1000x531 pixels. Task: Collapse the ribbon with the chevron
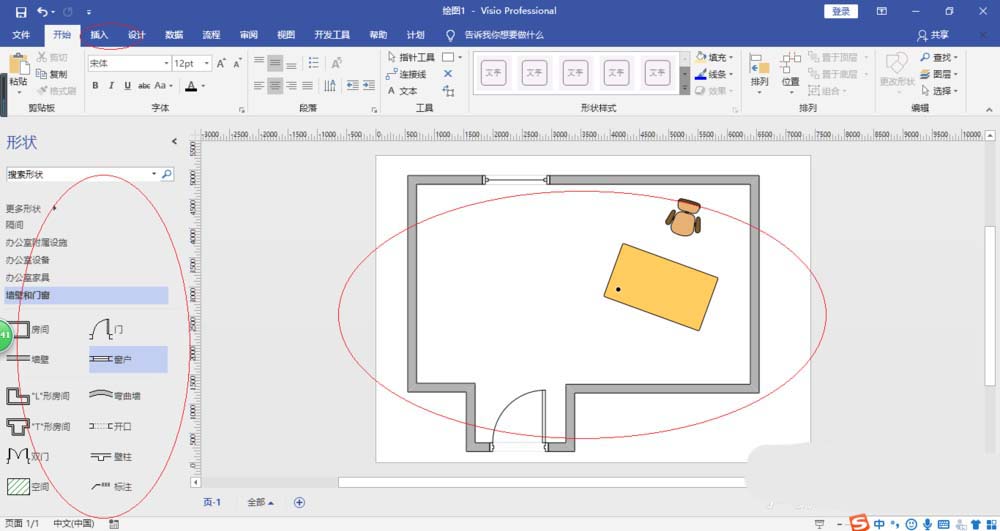[990, 109]
